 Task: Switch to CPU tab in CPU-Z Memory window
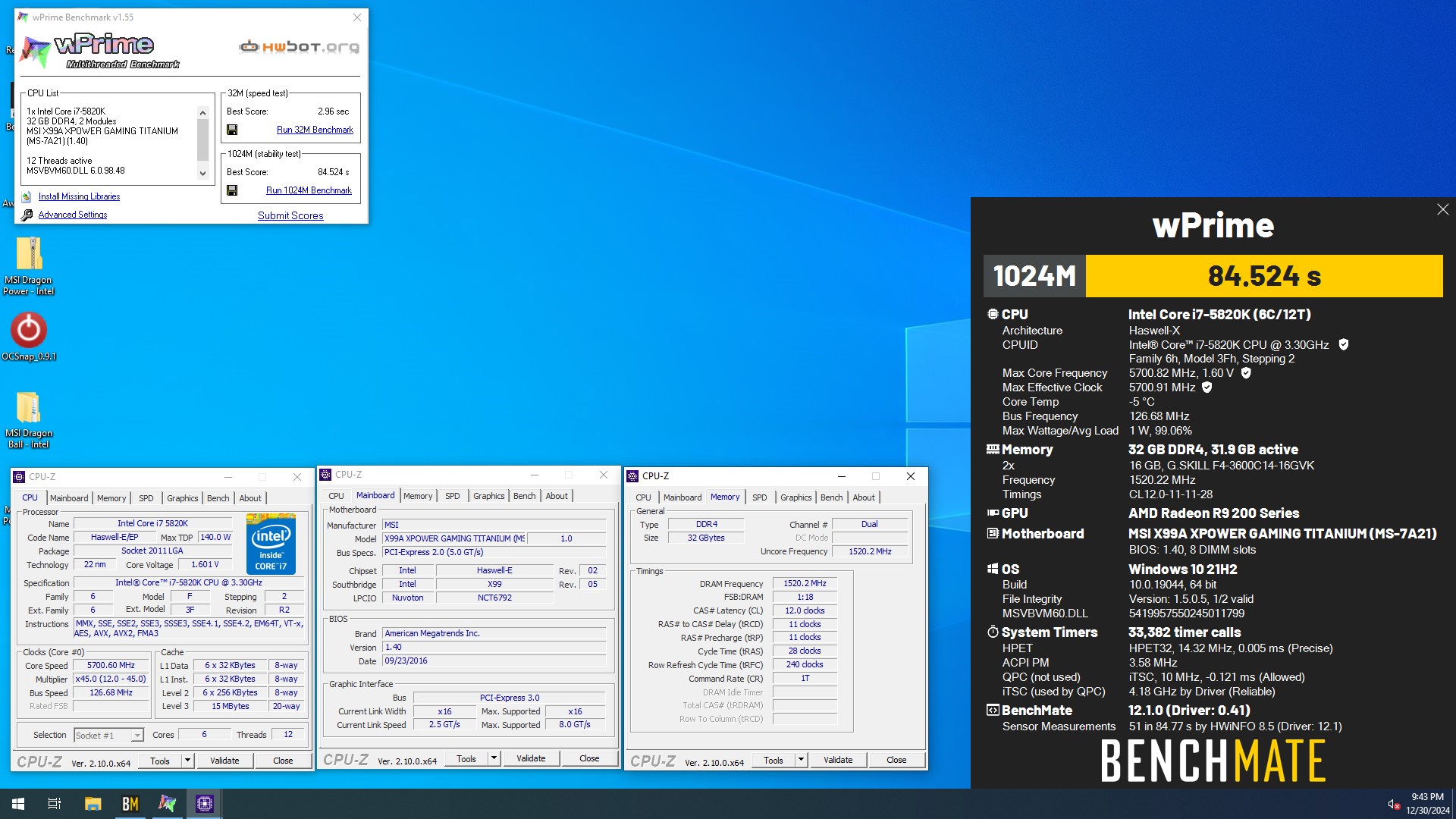(643, 497)
